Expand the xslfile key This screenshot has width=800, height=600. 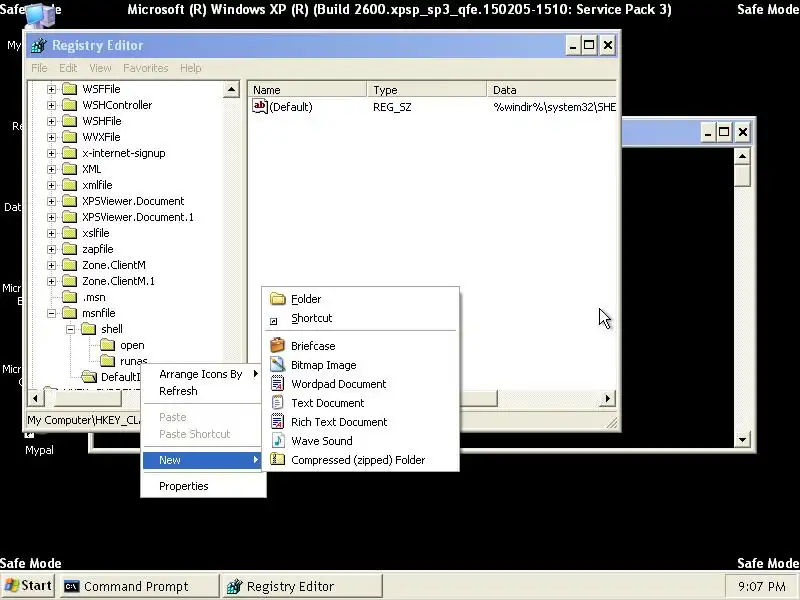(52, 233)
